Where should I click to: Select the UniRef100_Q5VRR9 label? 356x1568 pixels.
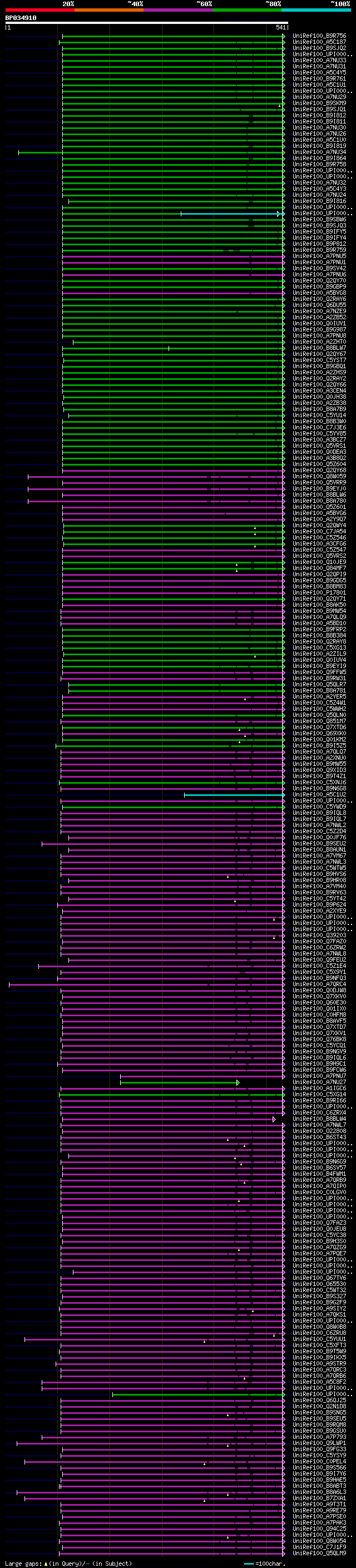tap(319, 482)
